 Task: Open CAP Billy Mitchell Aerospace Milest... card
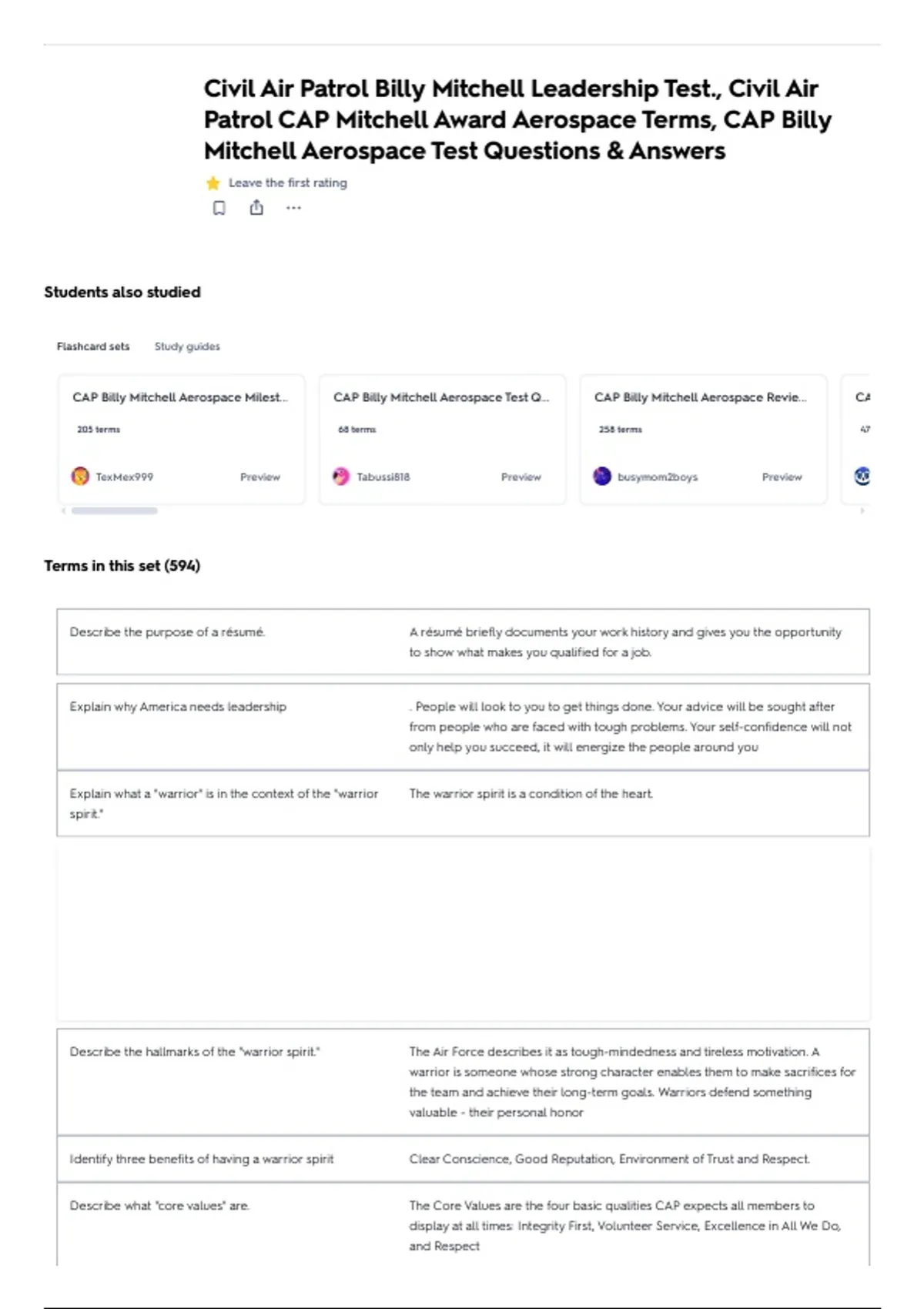[182, 440]
